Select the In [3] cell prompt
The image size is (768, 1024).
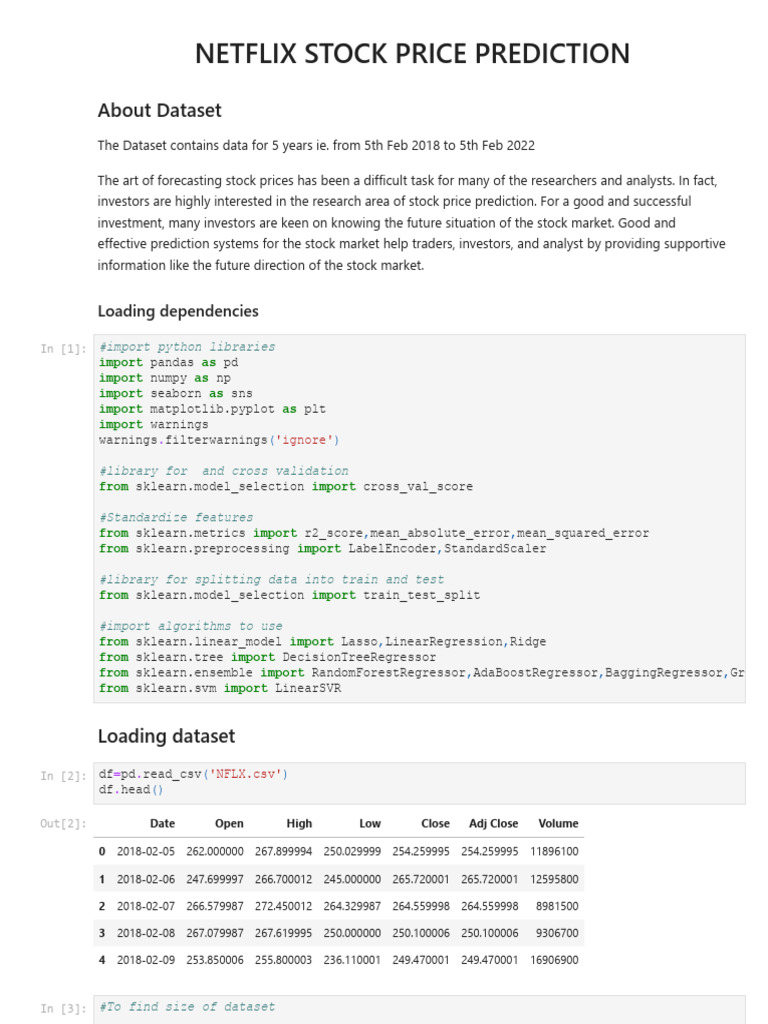[63, 1009]
